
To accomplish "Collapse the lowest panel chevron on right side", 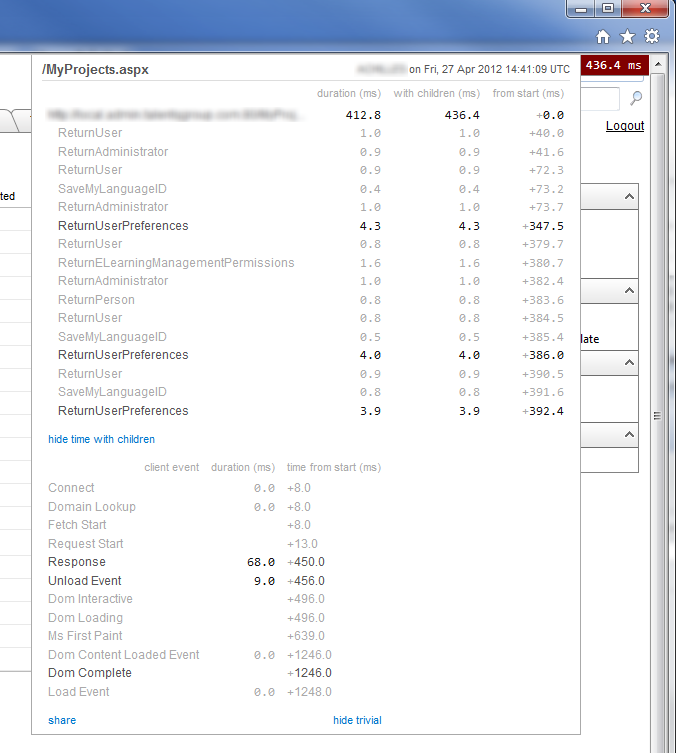I will click(x=629, y=435).
